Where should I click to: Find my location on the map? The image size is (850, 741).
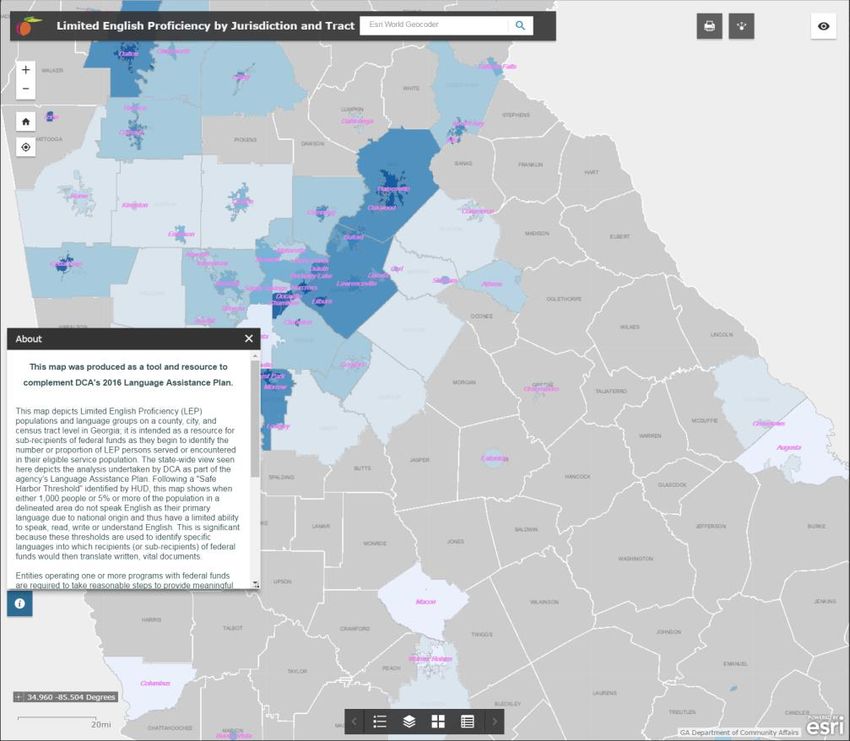pos(26,147)
